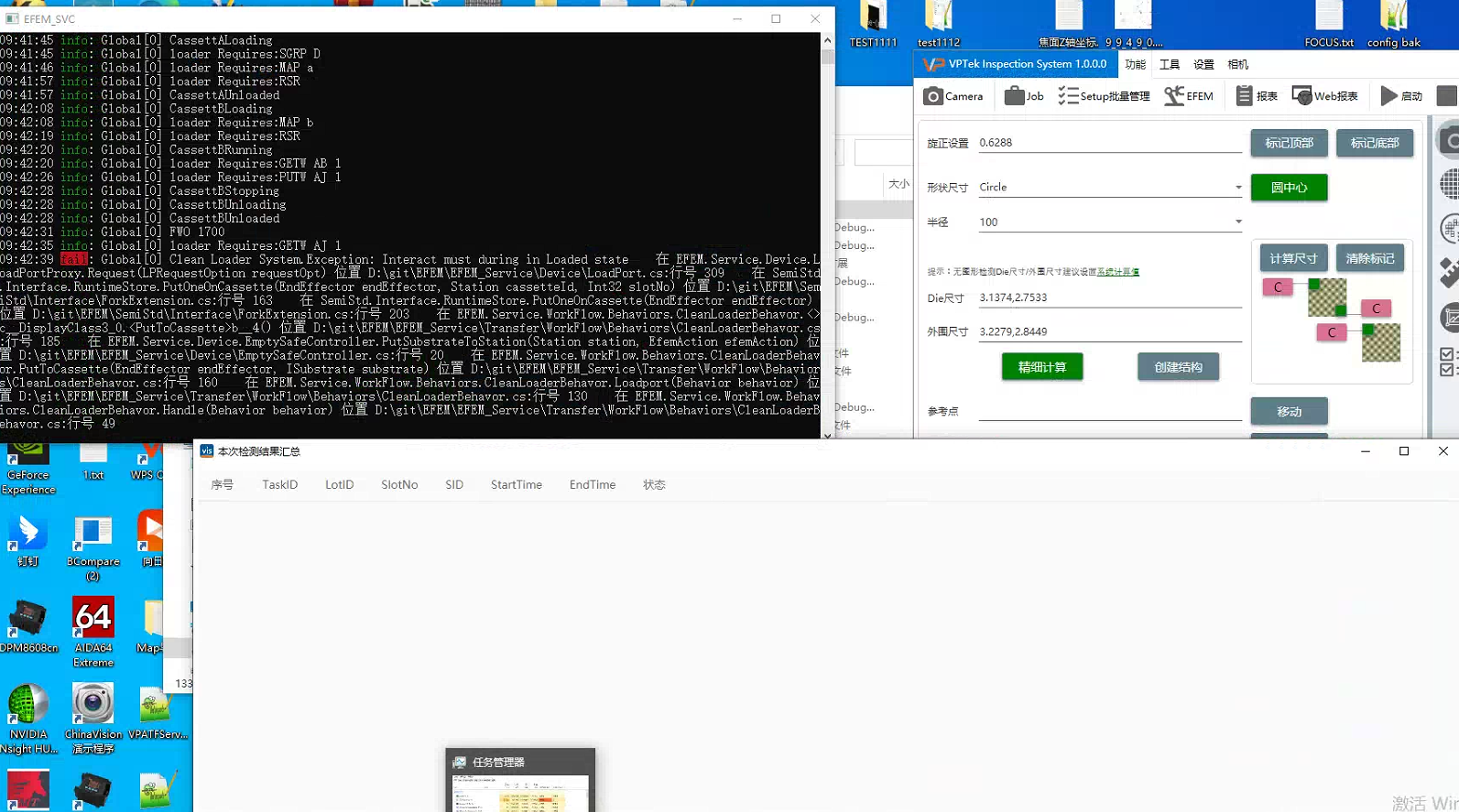The image size is (1459, 812).
Task: Click into the Die尺寸 input field
Action: point(1108,298)
